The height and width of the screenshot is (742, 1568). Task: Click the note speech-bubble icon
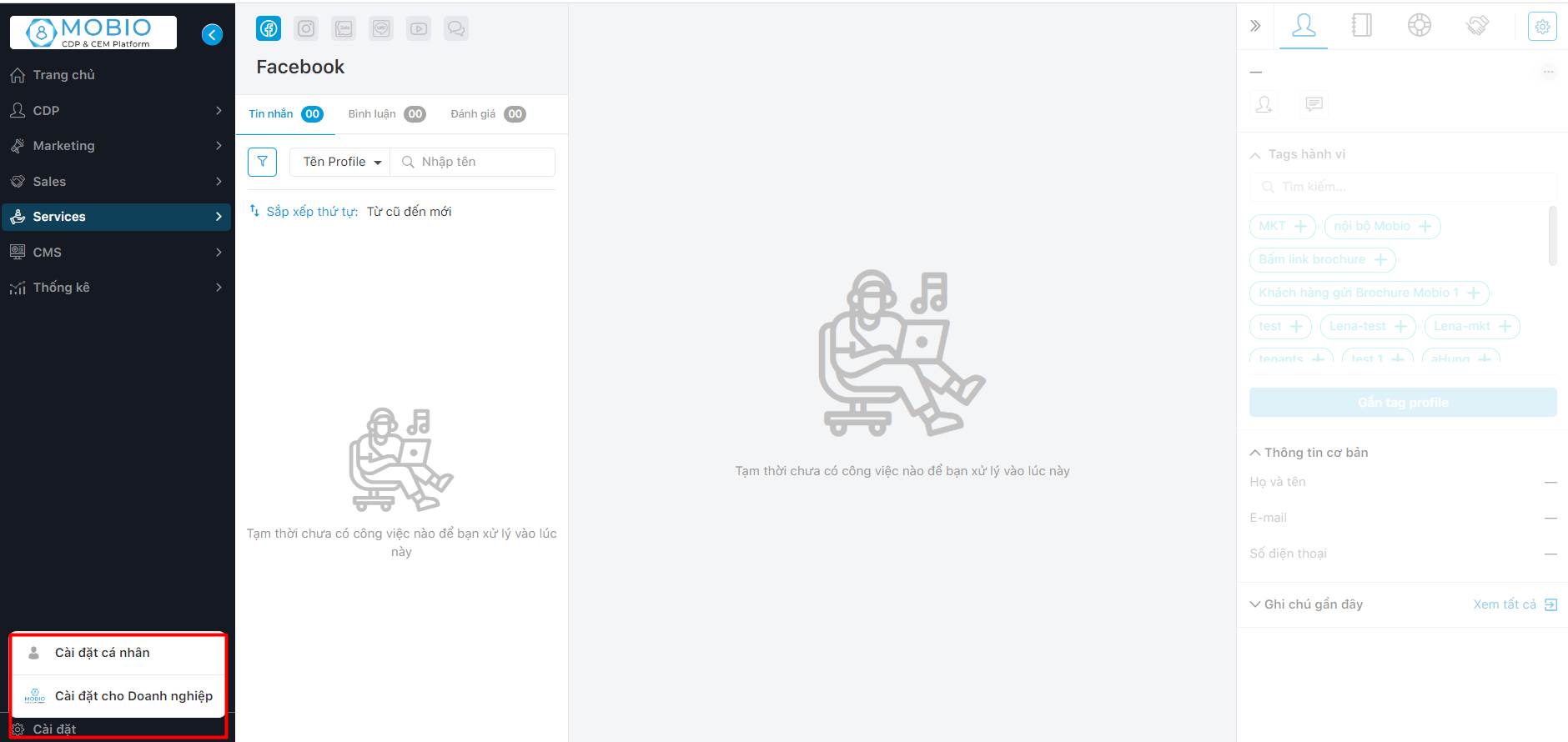(x=1314, y=104)
